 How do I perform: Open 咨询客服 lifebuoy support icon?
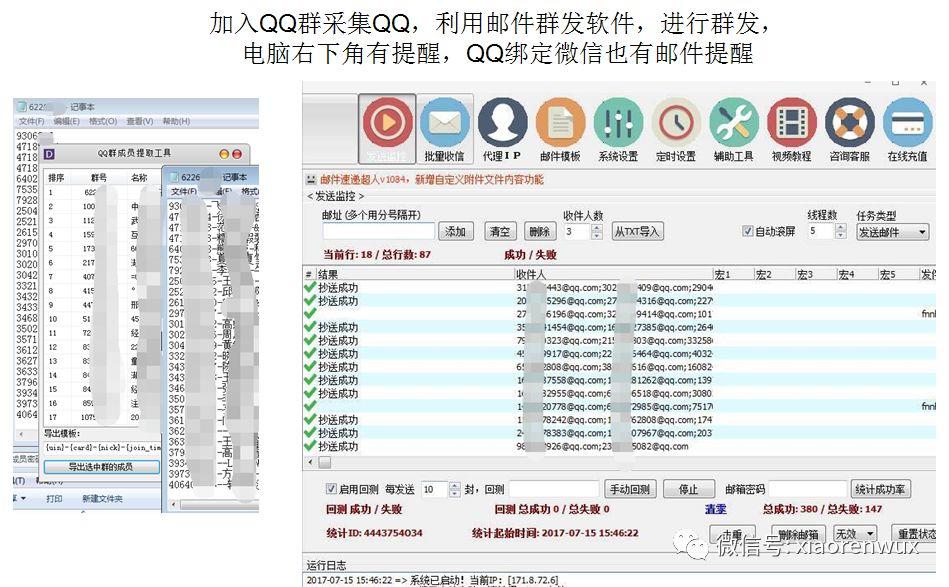tap(850, 123)
